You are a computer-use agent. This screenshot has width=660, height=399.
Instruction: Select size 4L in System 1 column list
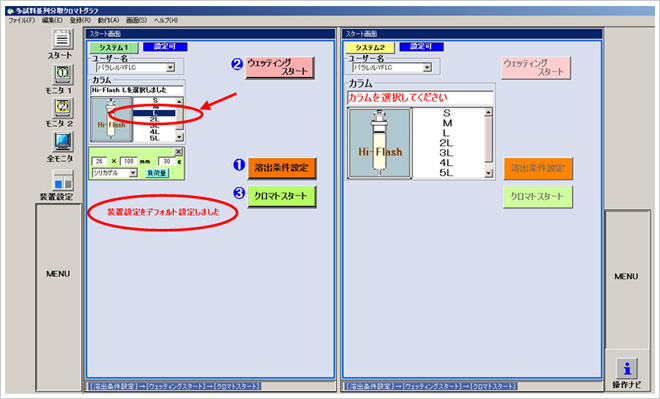click(x=154, y=132)
